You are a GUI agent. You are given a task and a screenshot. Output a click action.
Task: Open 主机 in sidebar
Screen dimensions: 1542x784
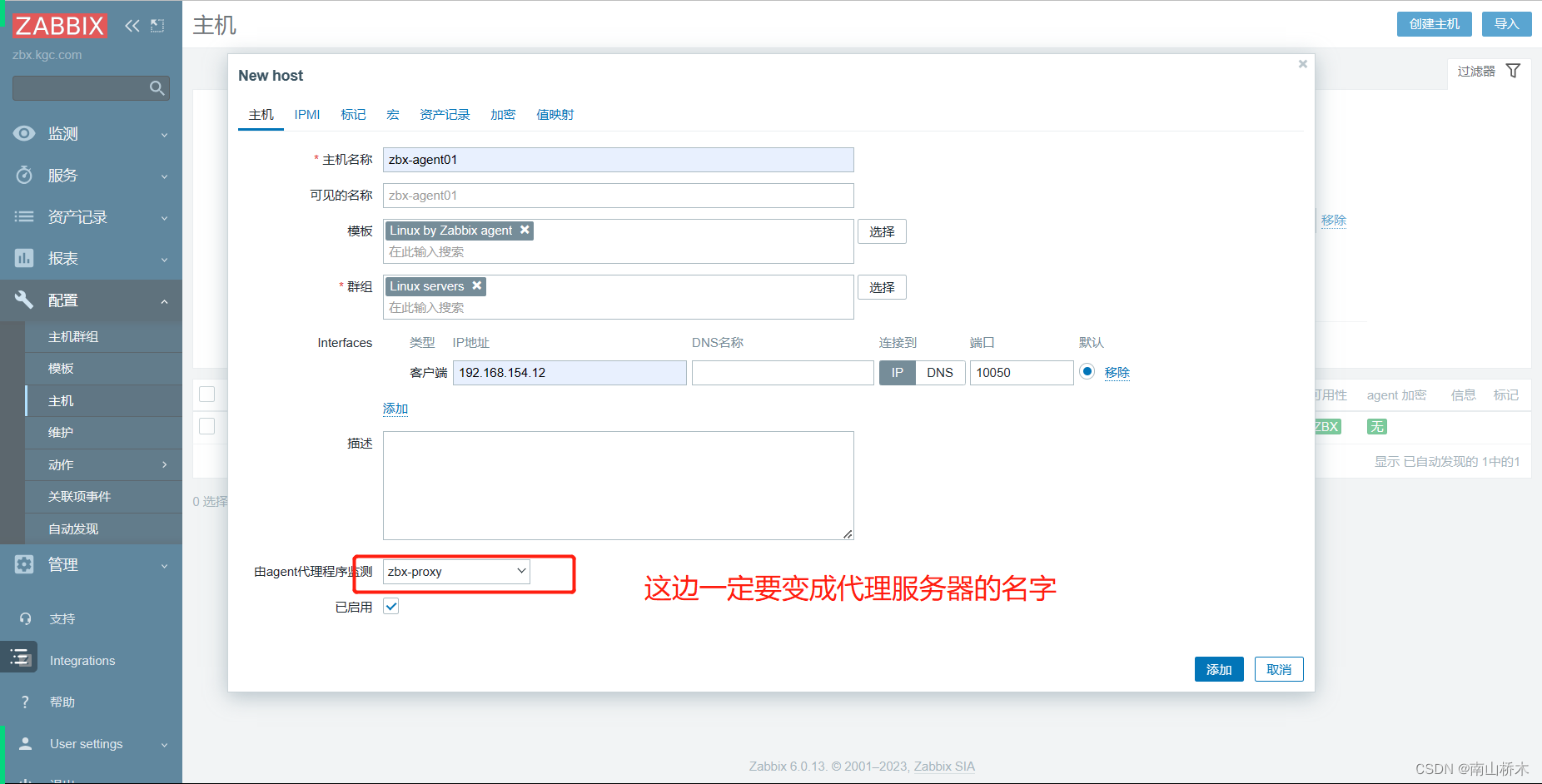point(103,400)
